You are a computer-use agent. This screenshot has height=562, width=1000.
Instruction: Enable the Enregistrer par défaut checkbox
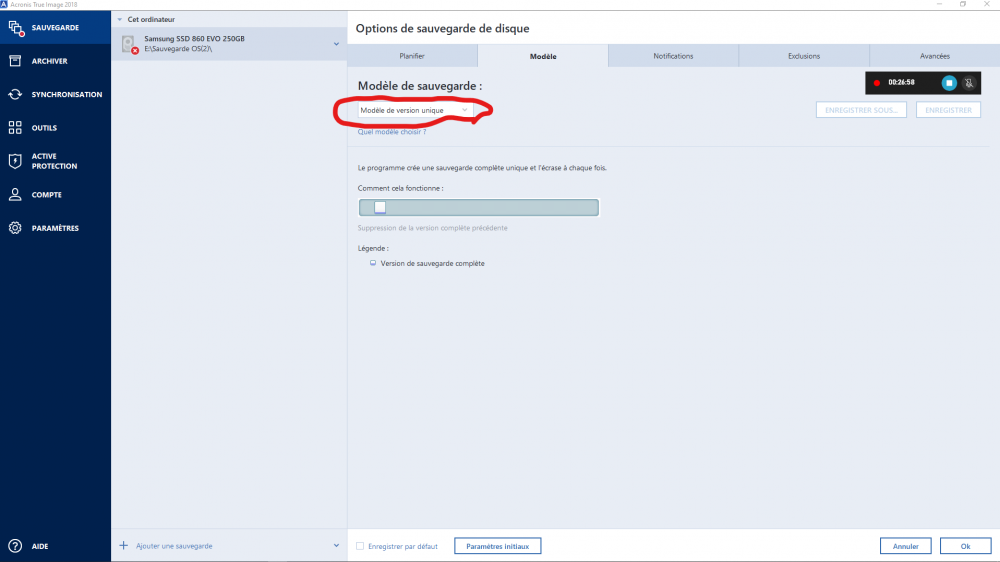361,546
